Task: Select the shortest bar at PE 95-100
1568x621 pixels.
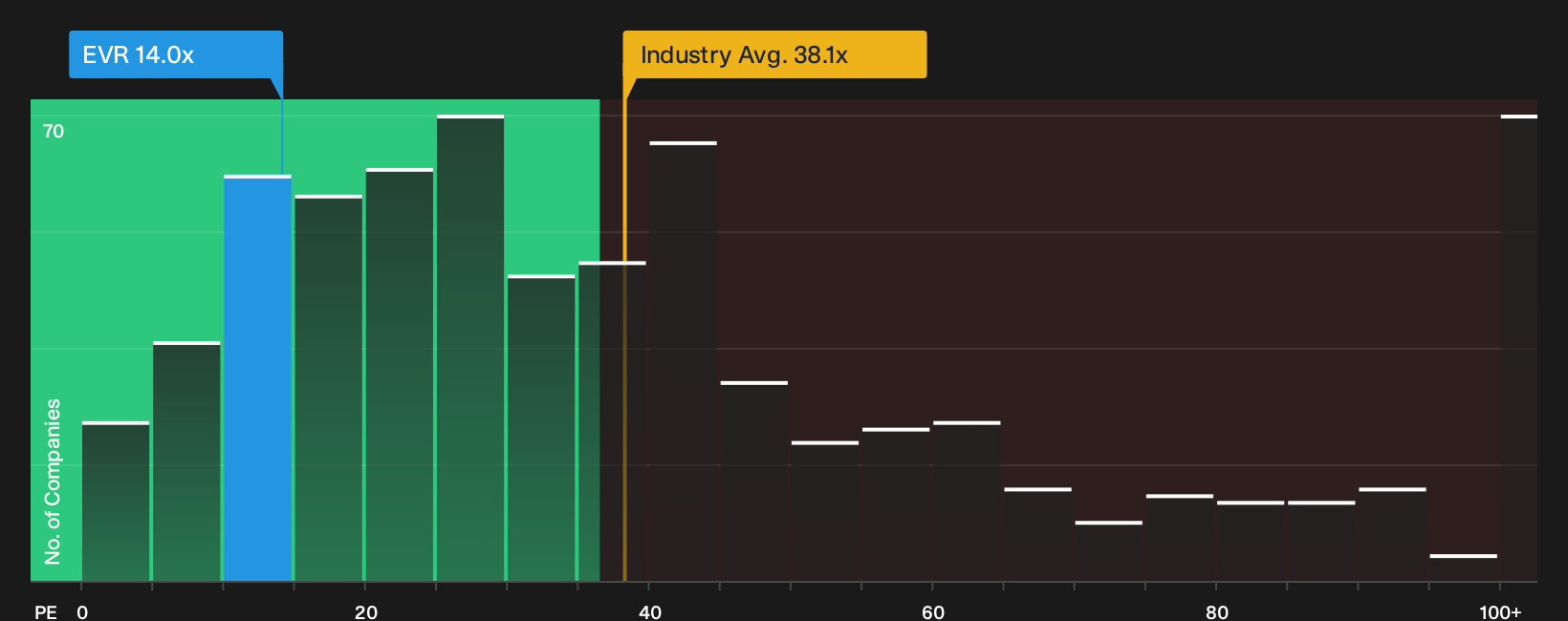Action: pyautogui.click(x=1464, y=568)
